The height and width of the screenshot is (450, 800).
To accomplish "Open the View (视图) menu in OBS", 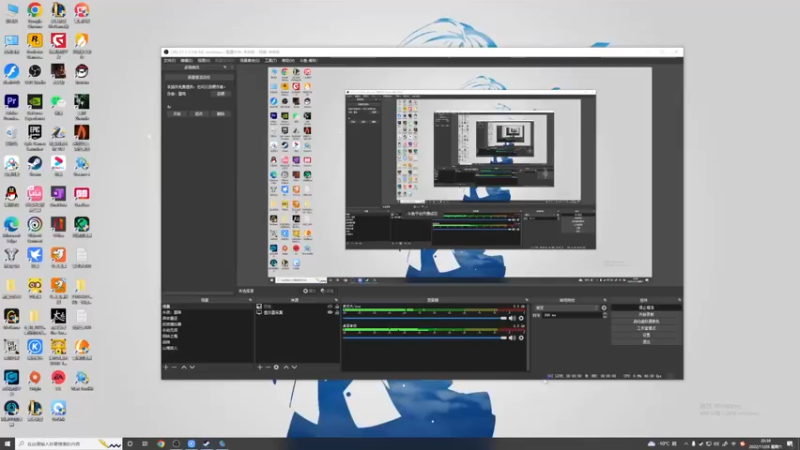I will coord(204,60).
